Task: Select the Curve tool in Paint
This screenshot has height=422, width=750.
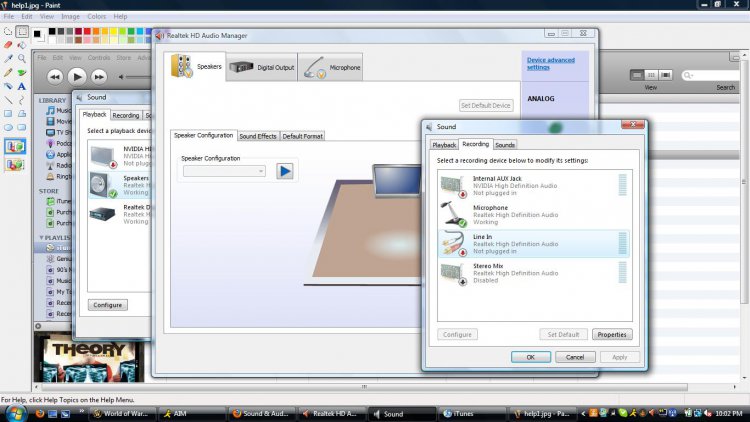Action: tap(22, 100)
